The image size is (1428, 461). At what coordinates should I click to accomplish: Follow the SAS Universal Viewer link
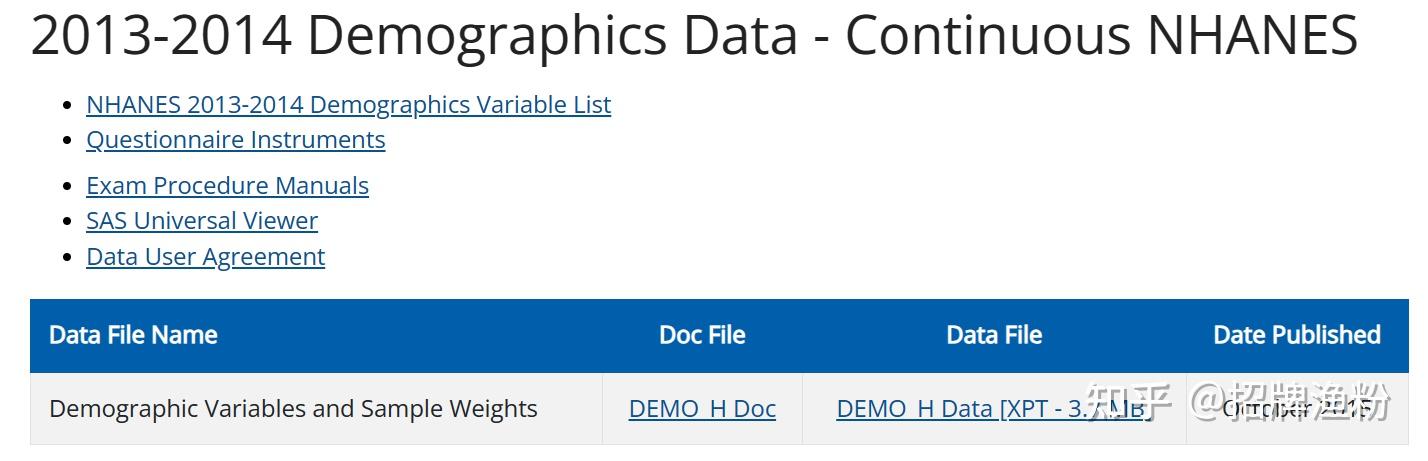201,221
